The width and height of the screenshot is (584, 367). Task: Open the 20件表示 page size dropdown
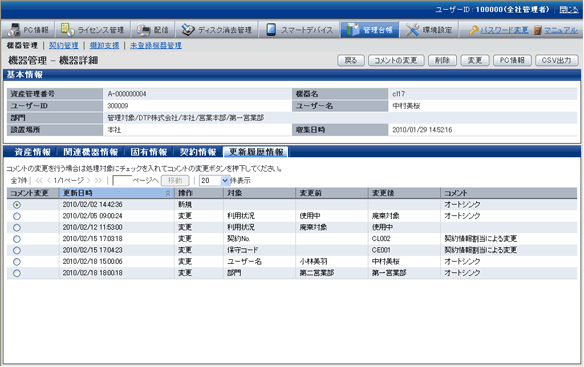pos(215,181)
